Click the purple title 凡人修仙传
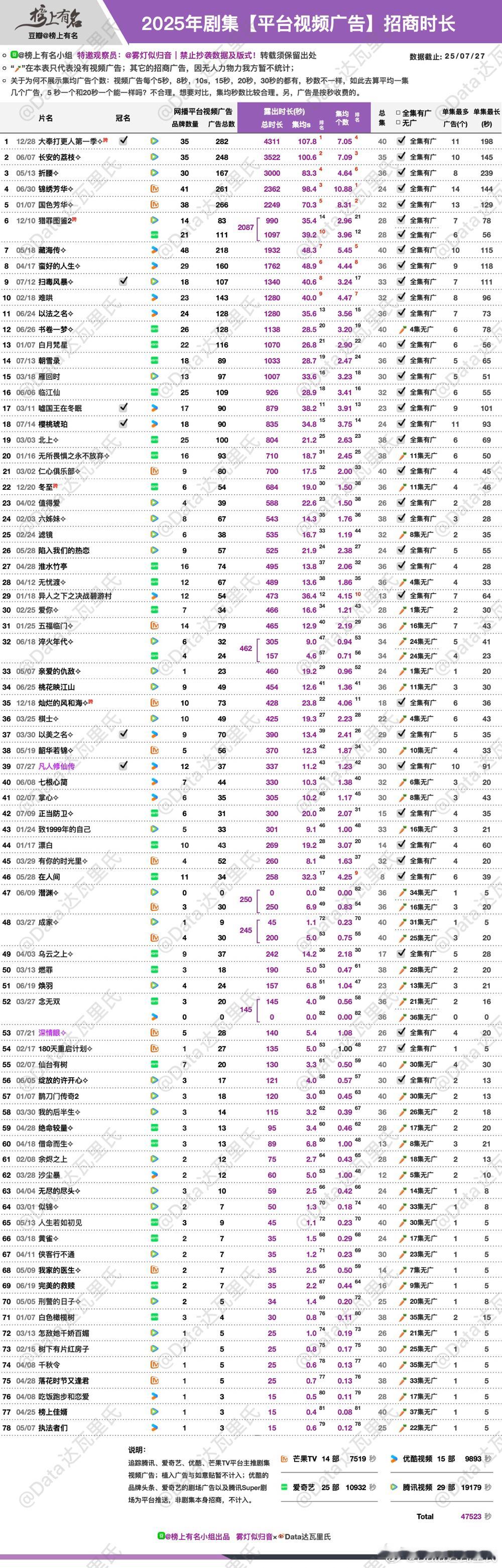Image resolution: width=502 pixels, height=1568 pixels. (56, 766)
